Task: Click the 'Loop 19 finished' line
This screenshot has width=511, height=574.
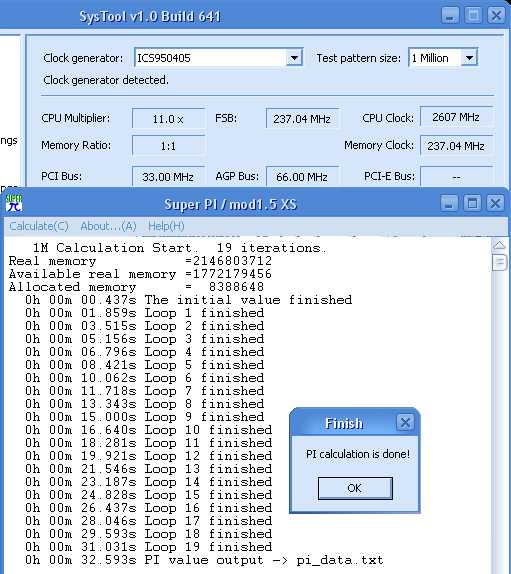Action: [x=149, y=547]
